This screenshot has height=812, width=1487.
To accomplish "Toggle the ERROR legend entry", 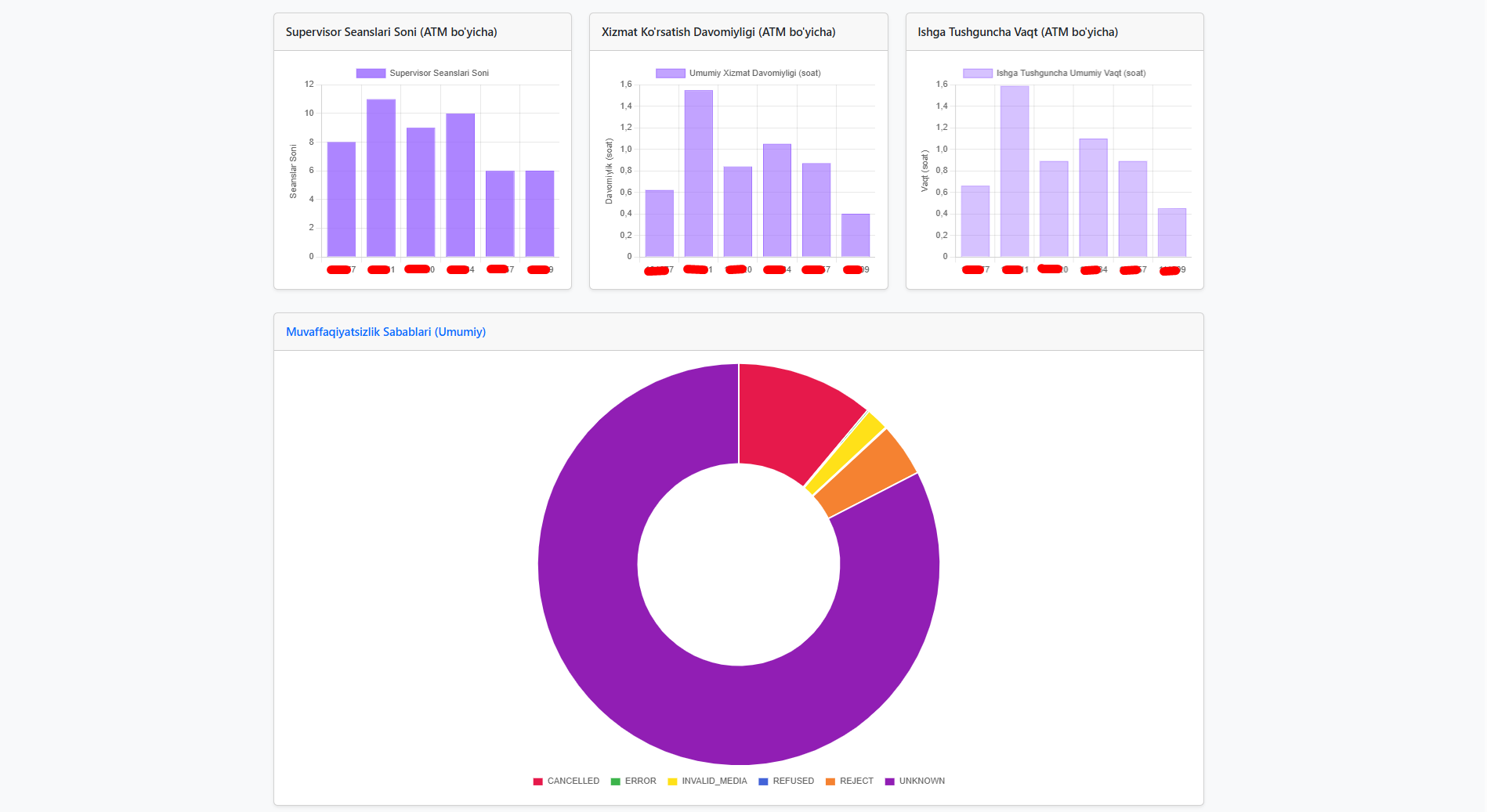I will coord(633,781).
